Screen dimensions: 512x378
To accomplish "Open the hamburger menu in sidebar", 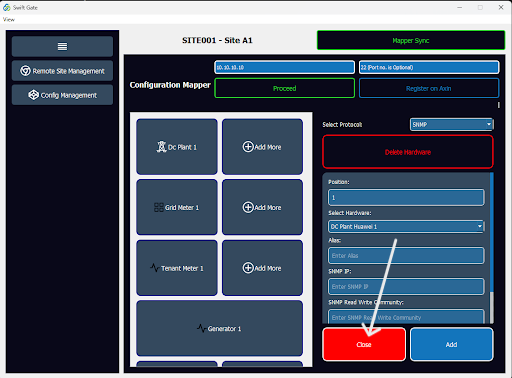I will [x=62, y=46].
